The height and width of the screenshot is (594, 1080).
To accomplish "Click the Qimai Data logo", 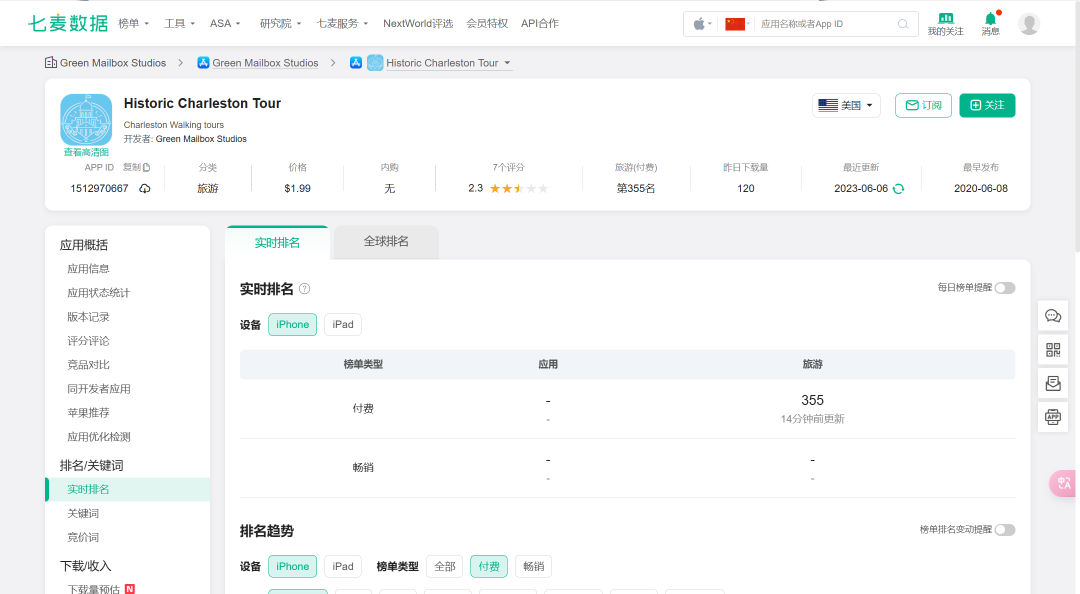I will click(68, 23).
